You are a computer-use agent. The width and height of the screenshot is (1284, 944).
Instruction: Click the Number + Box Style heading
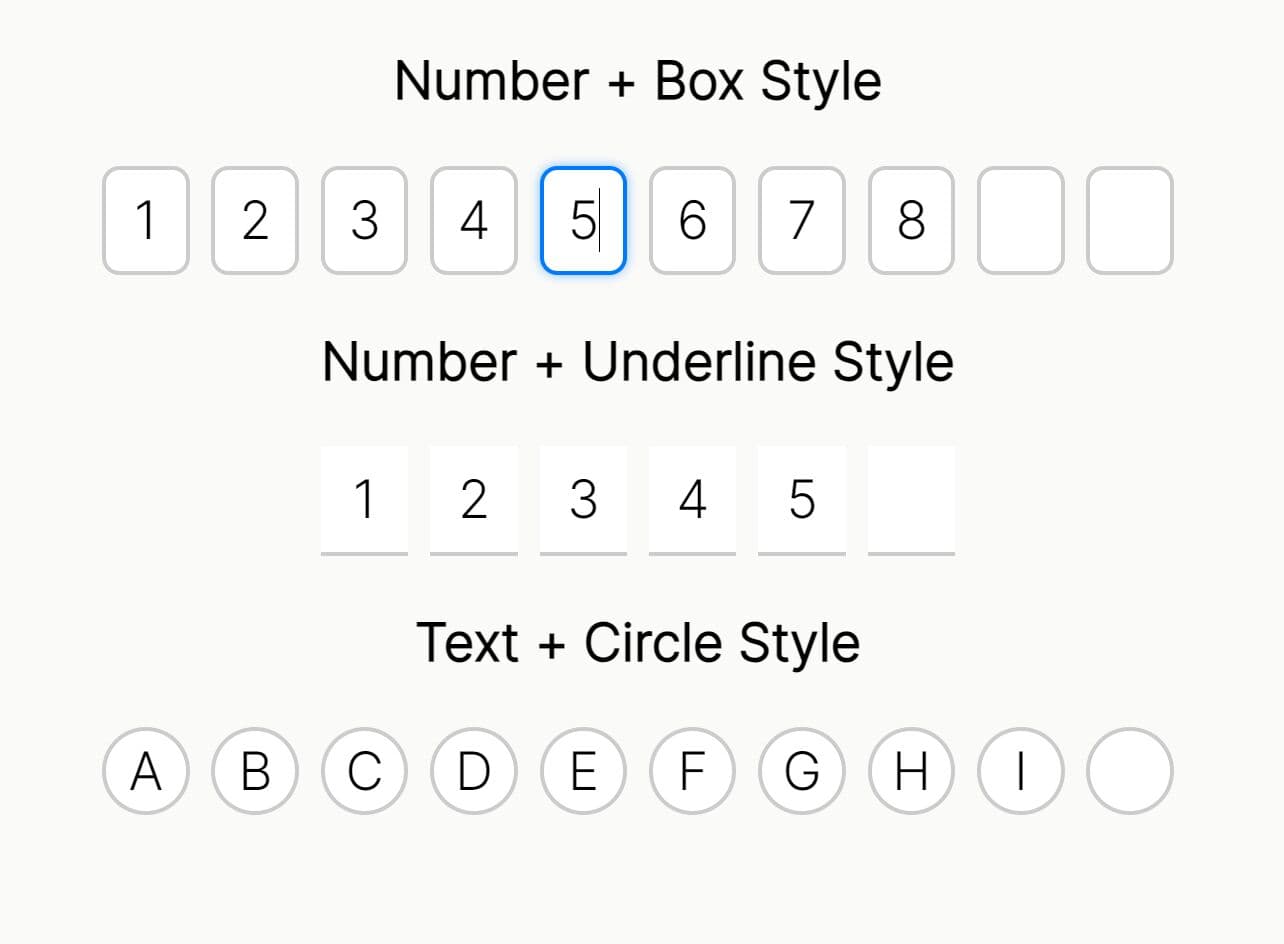pos(638,81)
